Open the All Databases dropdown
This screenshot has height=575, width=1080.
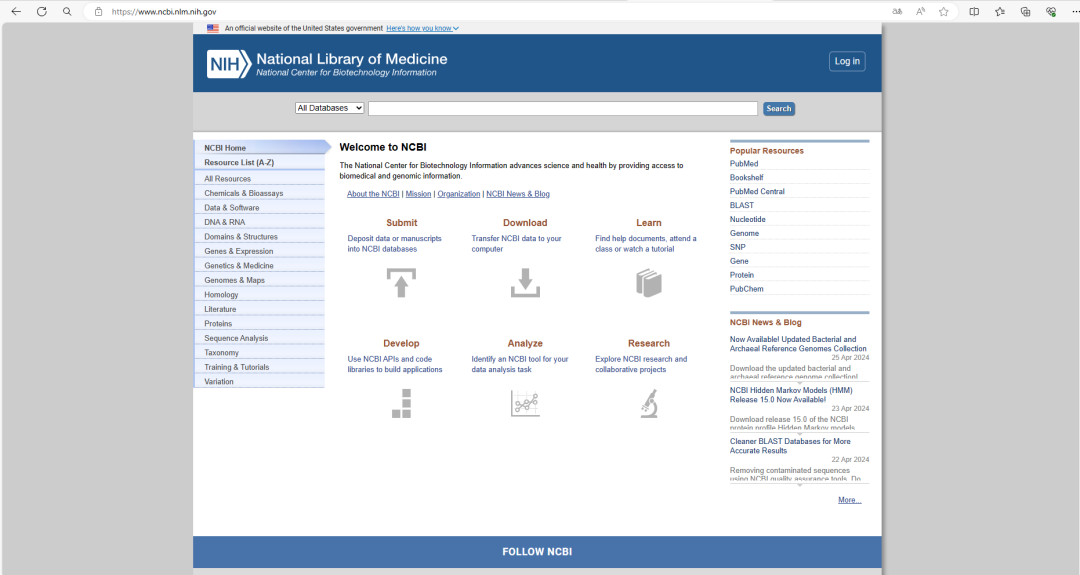(329, 108)
